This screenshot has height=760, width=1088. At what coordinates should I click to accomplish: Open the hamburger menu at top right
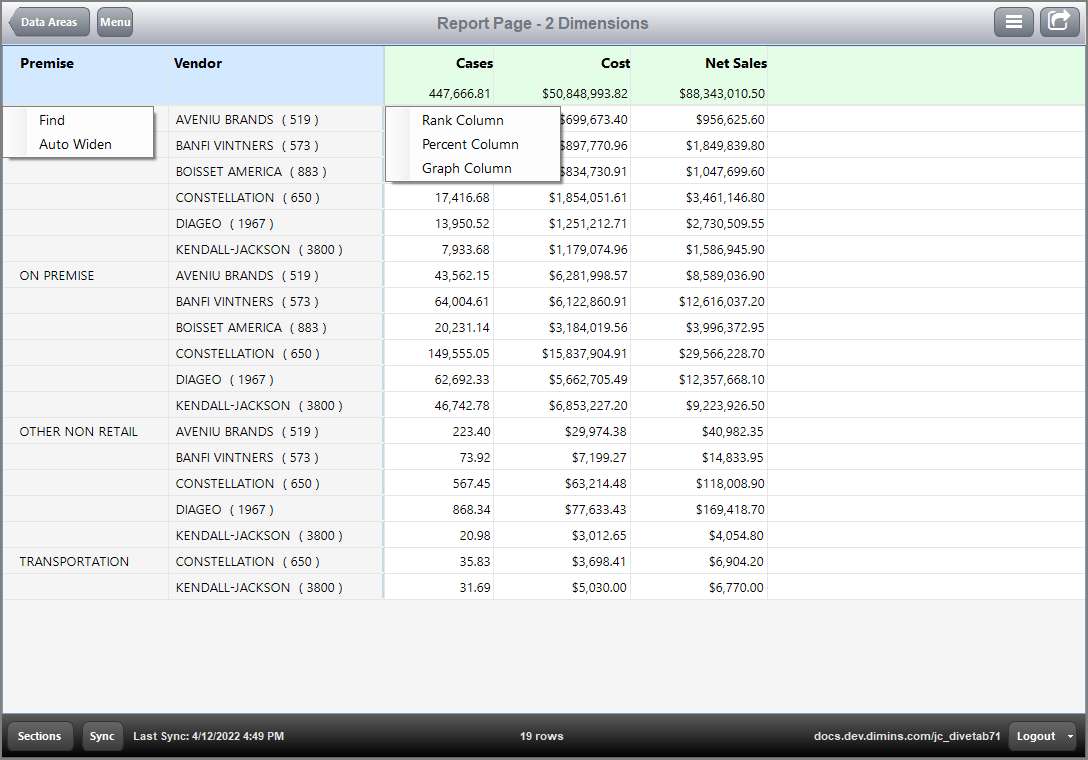point(1013,21)
